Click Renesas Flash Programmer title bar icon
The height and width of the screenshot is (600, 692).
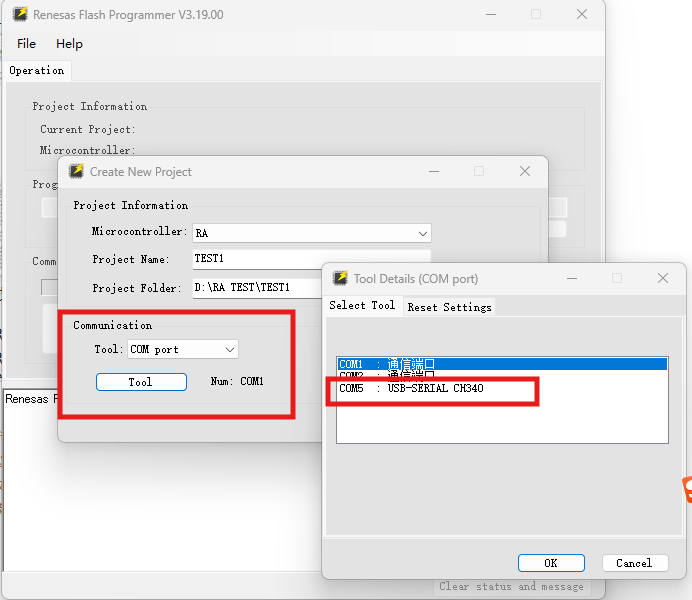(x=20, y=14)
